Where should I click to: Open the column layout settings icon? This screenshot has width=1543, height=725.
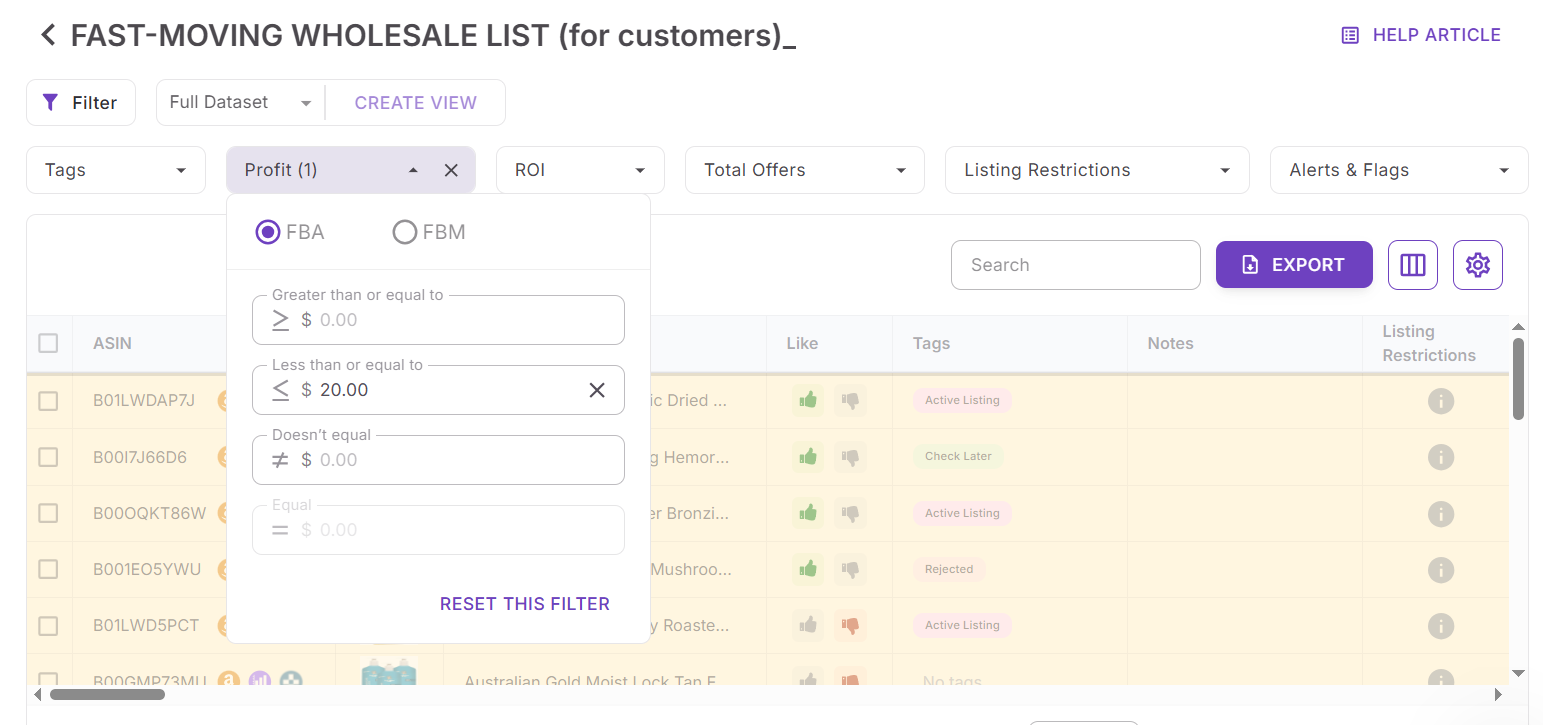coord(1412,265)
